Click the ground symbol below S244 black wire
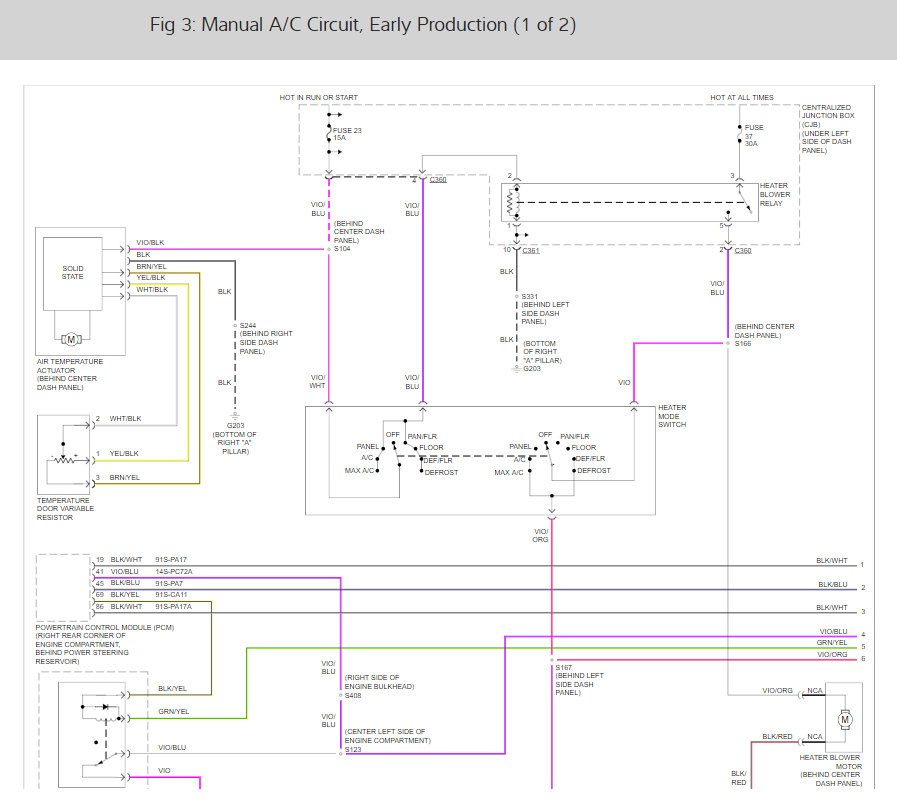897x808 pixels. click(x=235, y=417)
